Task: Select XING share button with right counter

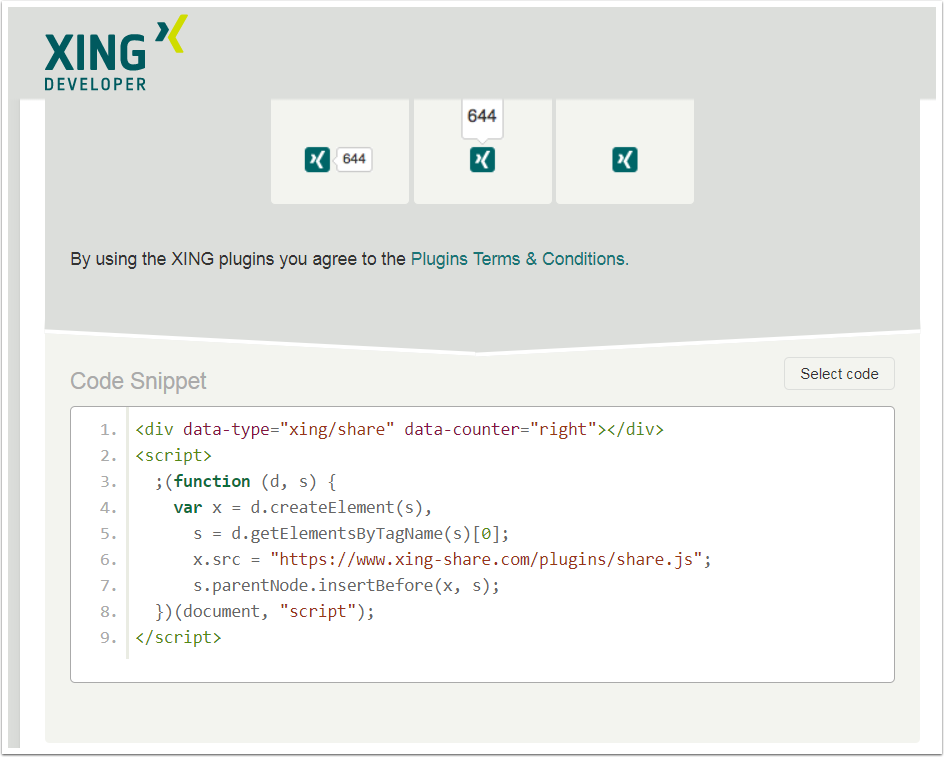Action: click(317, 160)
